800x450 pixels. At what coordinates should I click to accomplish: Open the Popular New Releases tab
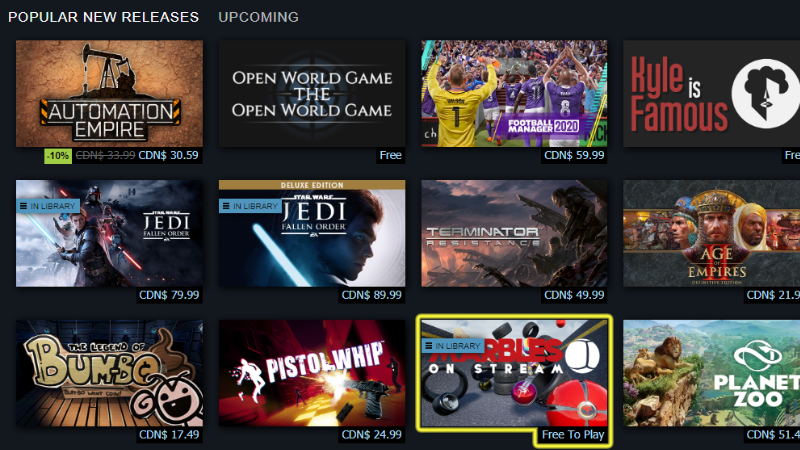pyautogui.click(x=104, y=17)
